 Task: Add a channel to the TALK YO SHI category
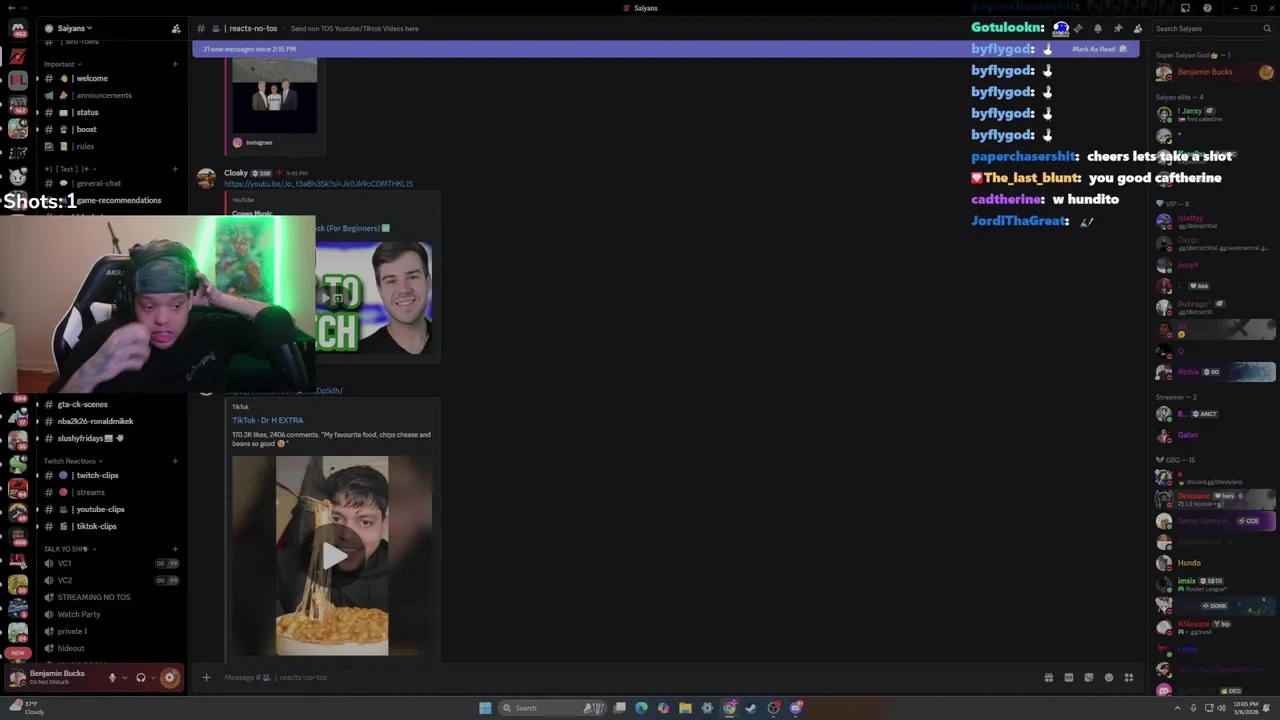tap(175, 549)
